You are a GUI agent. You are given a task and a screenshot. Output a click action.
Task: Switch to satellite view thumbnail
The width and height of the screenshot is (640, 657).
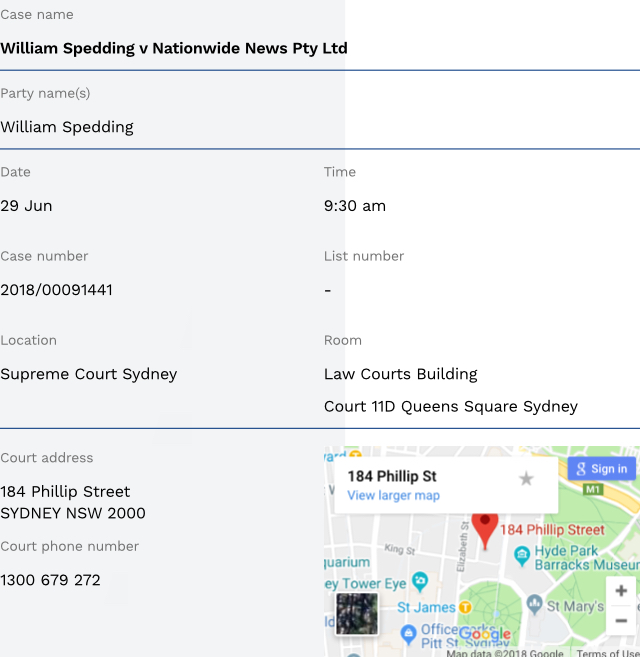tap(357, 614)
